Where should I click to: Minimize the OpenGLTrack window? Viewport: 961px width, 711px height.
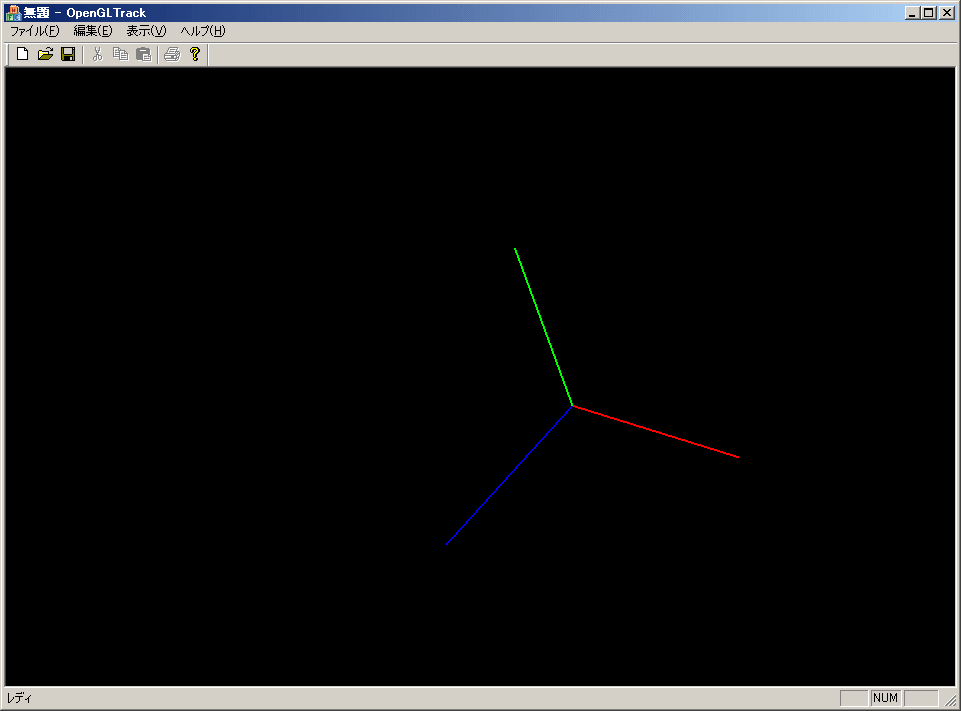[x=913, y=13]
